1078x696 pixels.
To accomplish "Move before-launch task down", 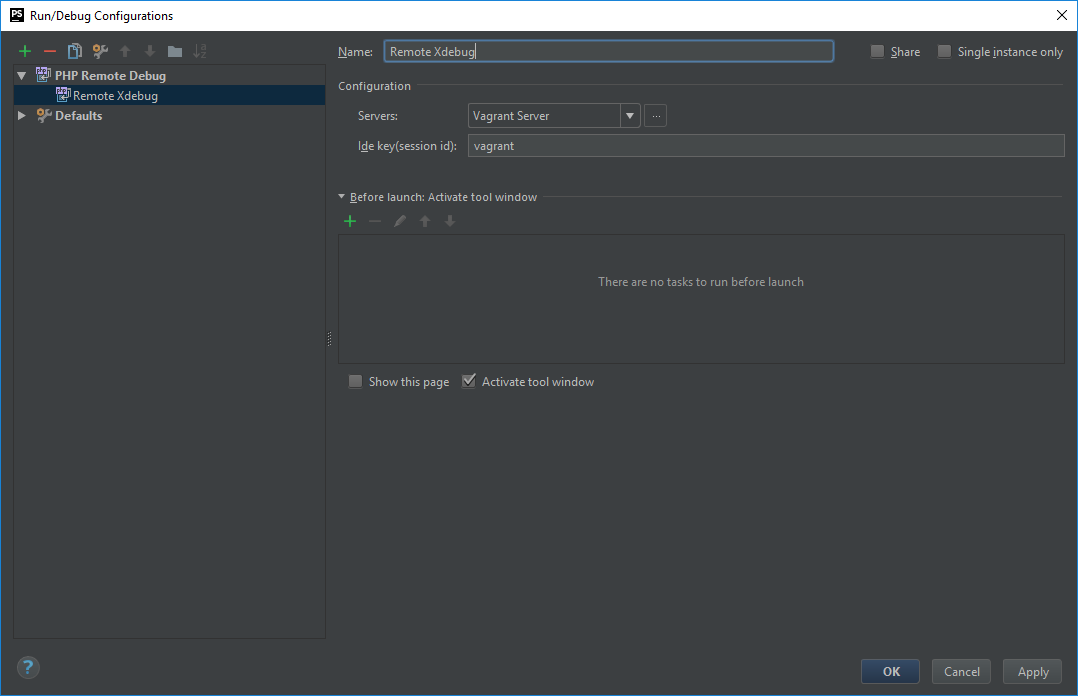I will click(450, 221).
